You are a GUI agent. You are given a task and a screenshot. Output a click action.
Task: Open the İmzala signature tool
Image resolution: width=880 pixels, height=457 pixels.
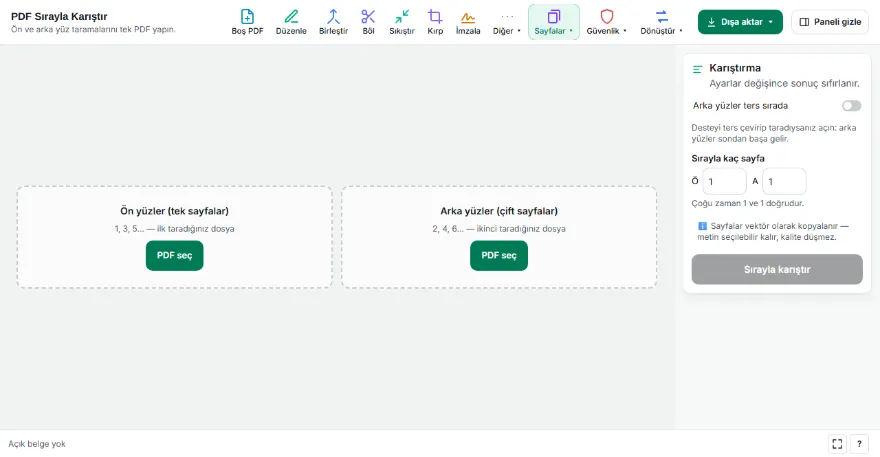(468, 22)
